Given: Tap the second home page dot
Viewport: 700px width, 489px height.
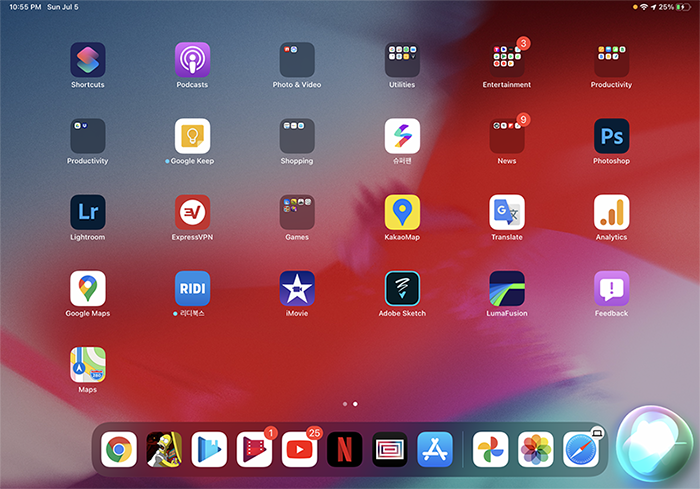Looking at the screenshot, I should click(x=355, y=404).
